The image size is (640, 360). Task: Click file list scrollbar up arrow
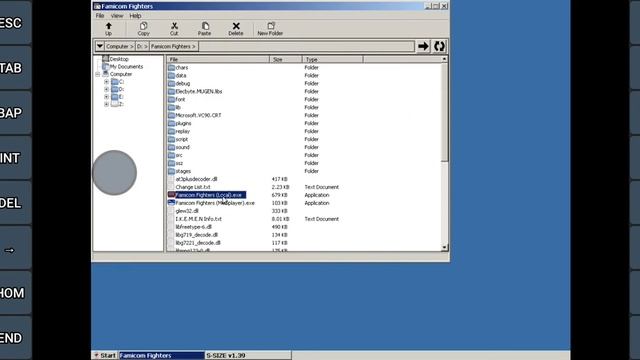[444, 60]
